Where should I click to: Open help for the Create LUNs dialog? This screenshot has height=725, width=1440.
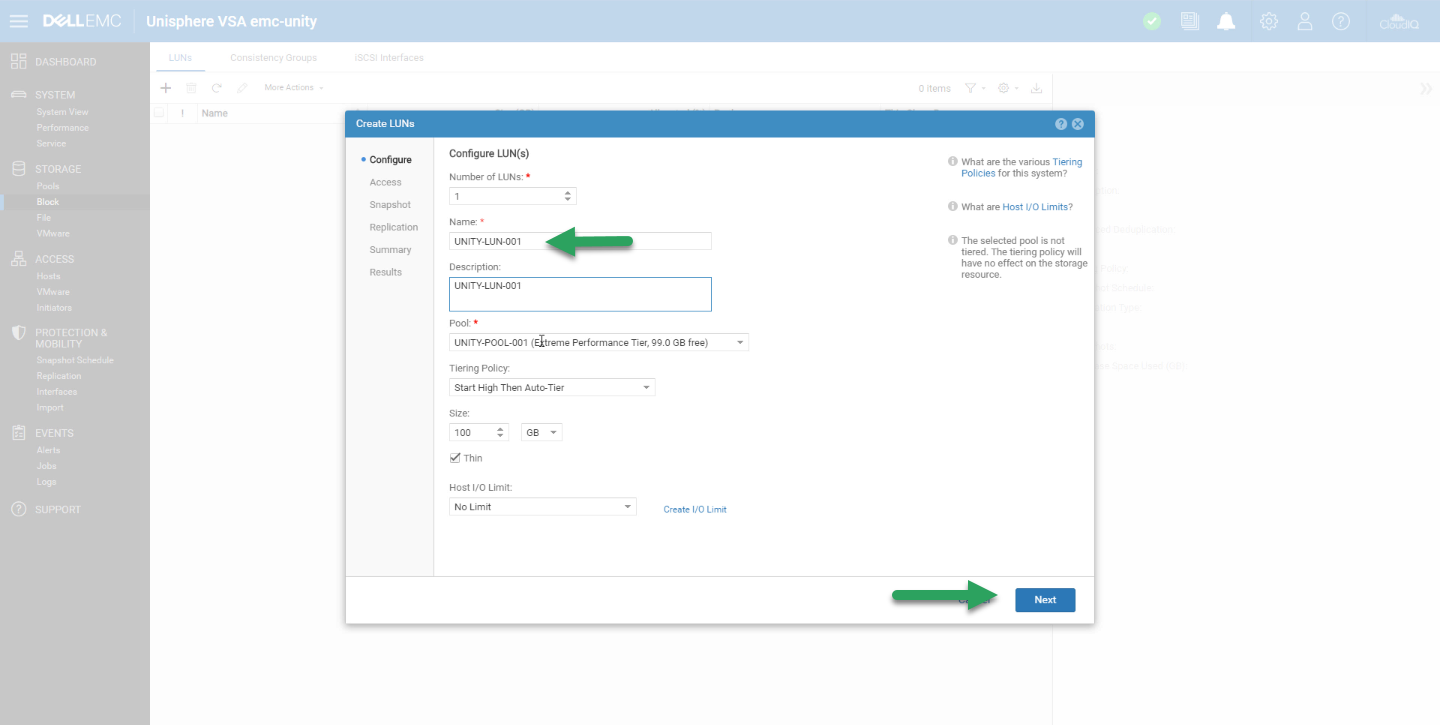tap(1061, 124)
